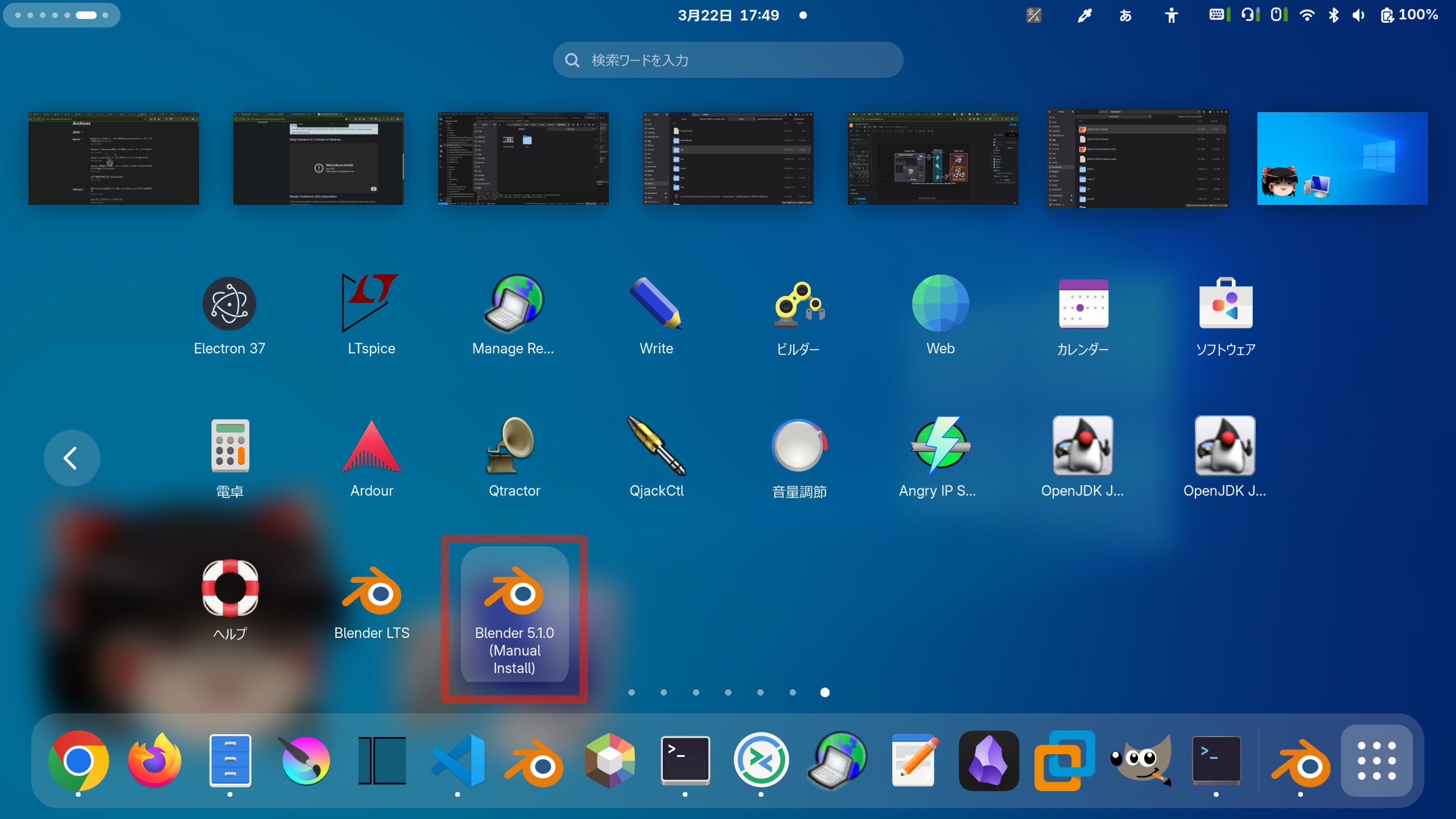Switch to the workspace showing the Windows desktop
Viewport: 1456px width, 819px height.
coord(1343,158)
